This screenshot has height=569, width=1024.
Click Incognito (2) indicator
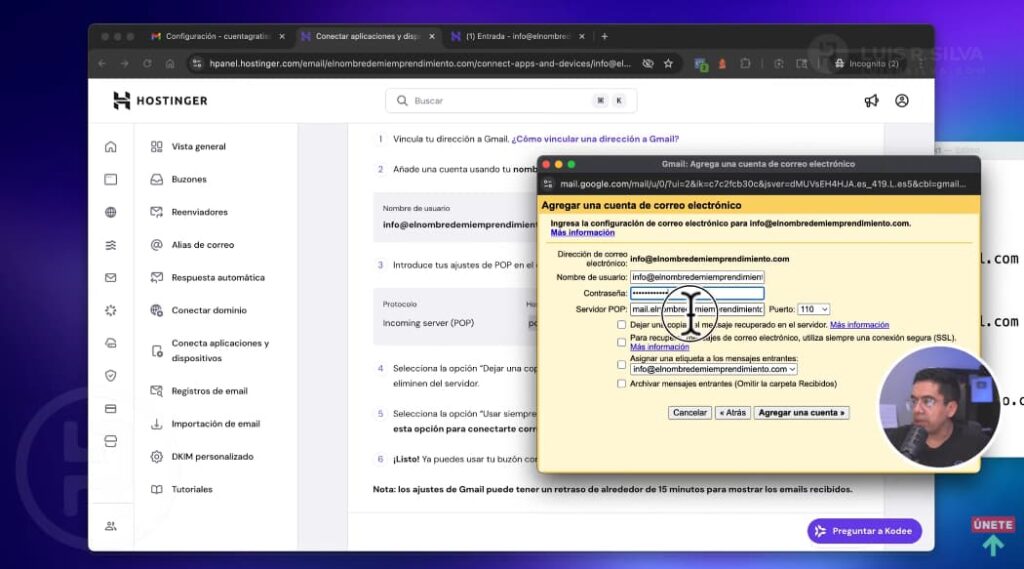point(867,63)
